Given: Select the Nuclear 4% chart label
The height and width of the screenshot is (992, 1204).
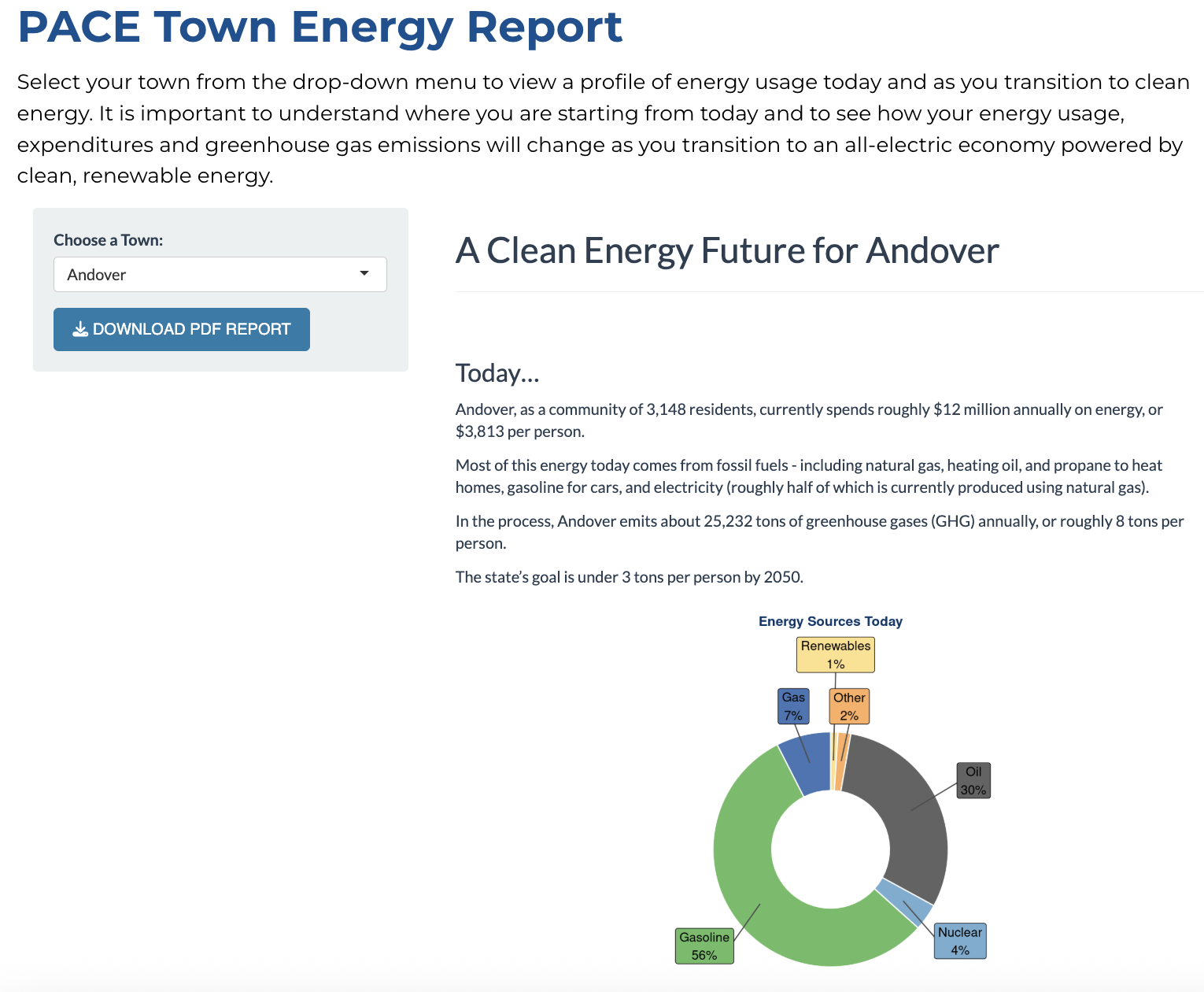Looking at the screenshot, I should pos(960,941).
